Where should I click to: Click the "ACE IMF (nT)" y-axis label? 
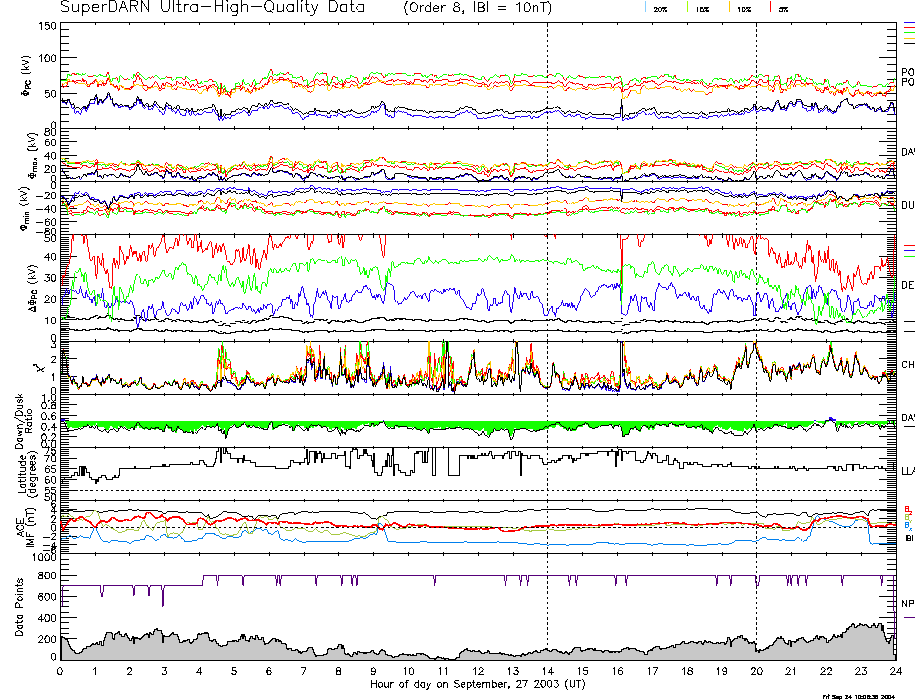click(25, 527)
